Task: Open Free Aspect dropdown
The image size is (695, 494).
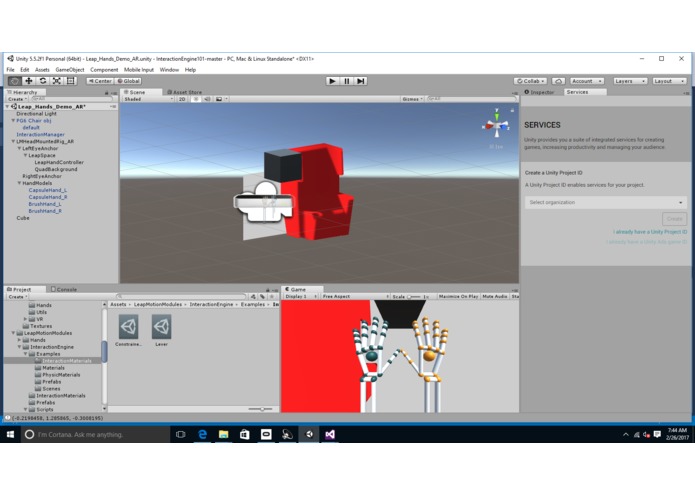Action: point(355,296)
